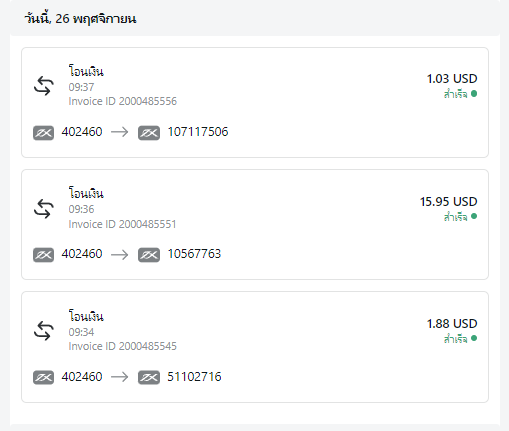The width and height of the screenshot is (509, 431).
Task: Click the 09:37 โอนเงิน title
Action: (86, 71)
